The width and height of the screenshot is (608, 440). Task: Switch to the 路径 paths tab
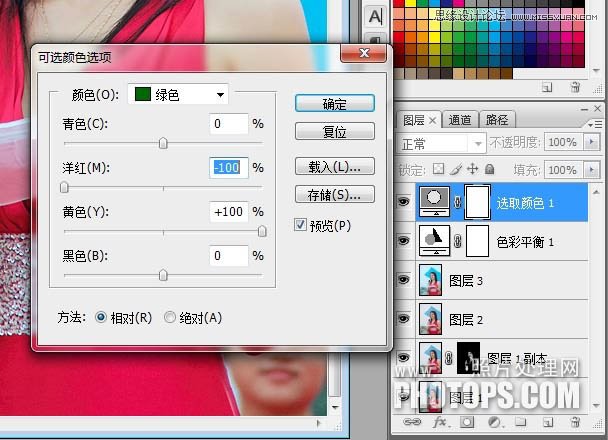pos(497,121)
